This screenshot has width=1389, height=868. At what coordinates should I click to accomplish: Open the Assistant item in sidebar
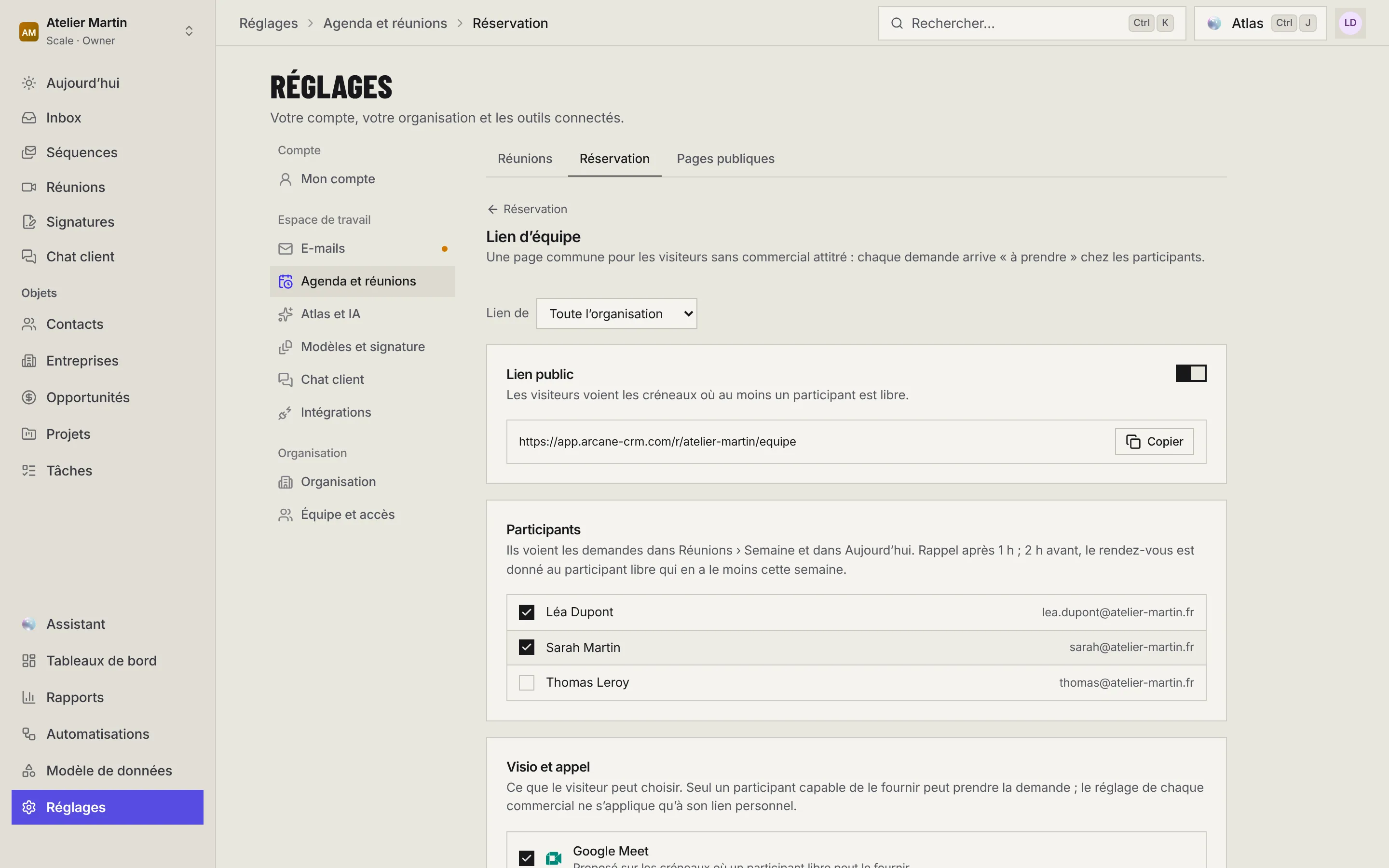[x=108, y=624]
